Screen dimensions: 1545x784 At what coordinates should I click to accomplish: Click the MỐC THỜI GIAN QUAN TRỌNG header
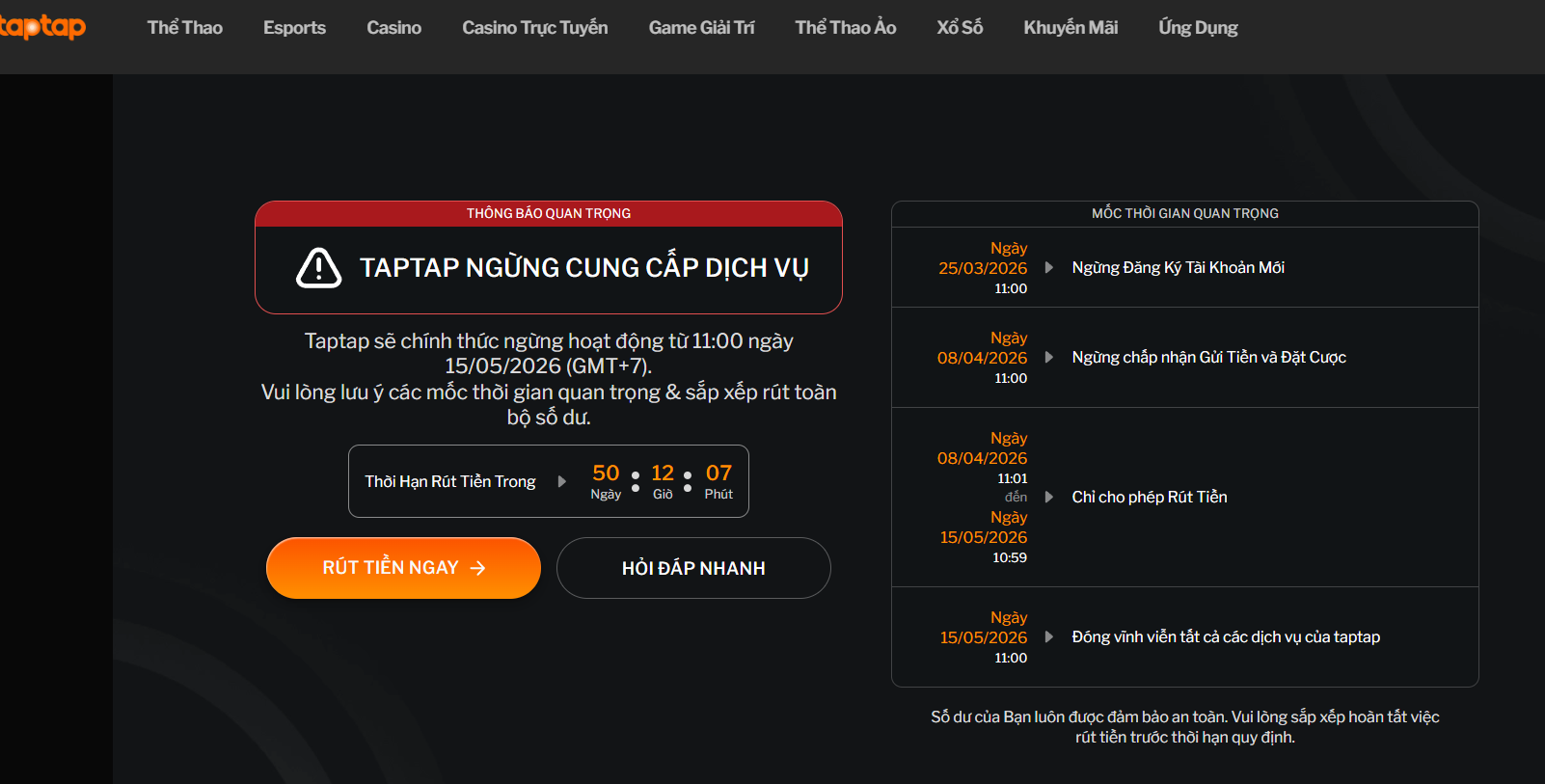point(1185,213)
